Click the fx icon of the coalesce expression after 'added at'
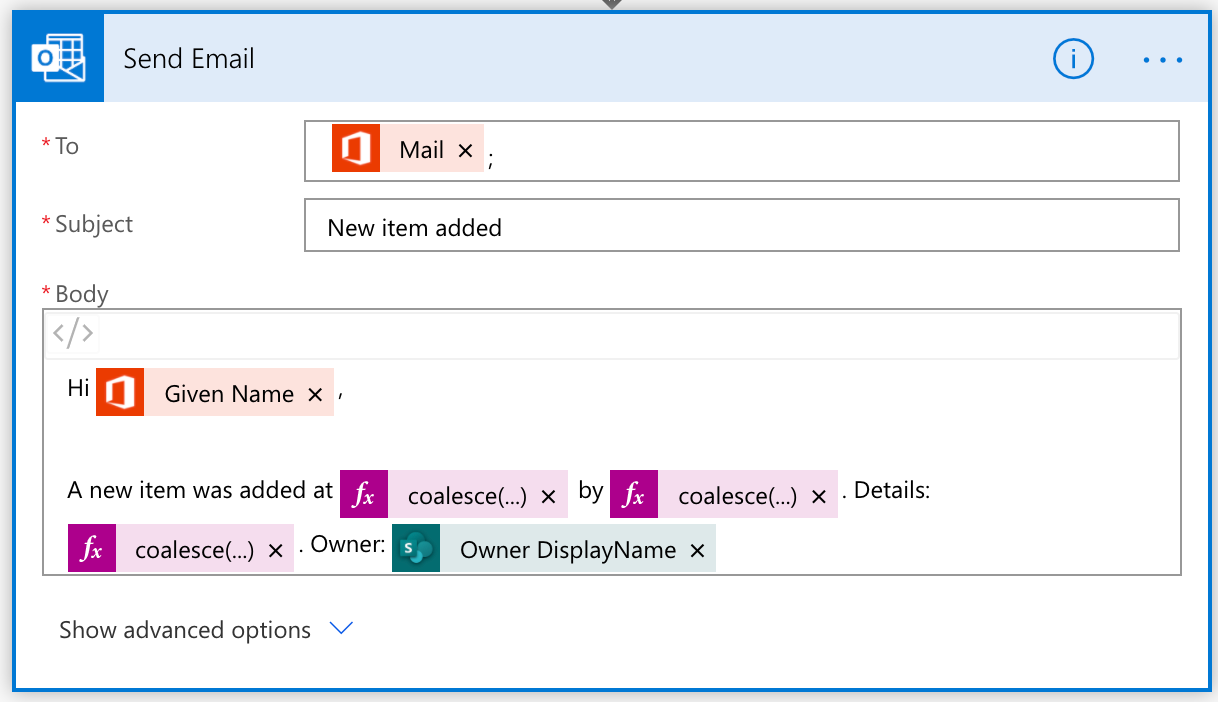This screenshot has width=1218, height=702. pos(363,493)
